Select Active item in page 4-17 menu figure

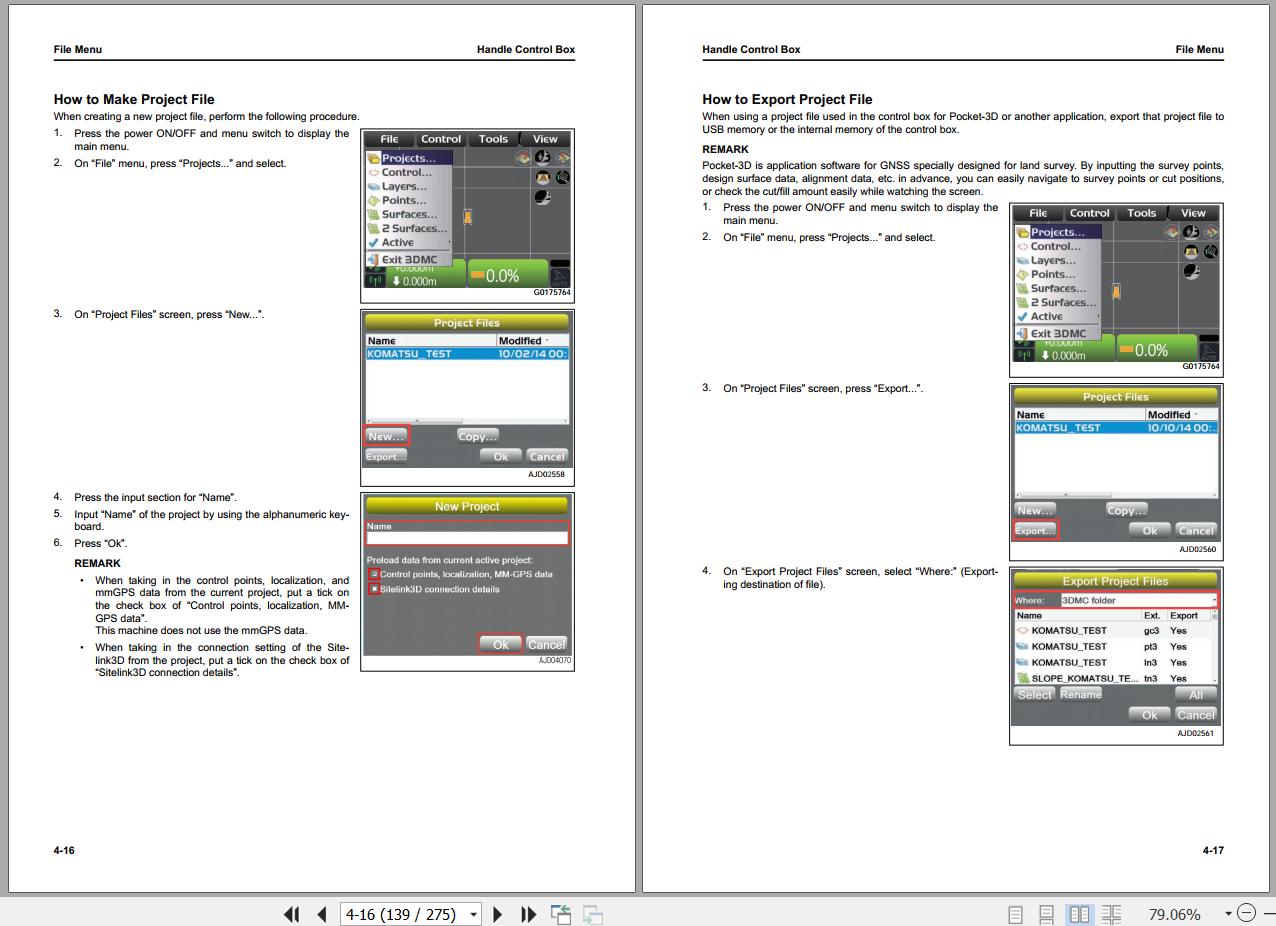(1057, 316)
